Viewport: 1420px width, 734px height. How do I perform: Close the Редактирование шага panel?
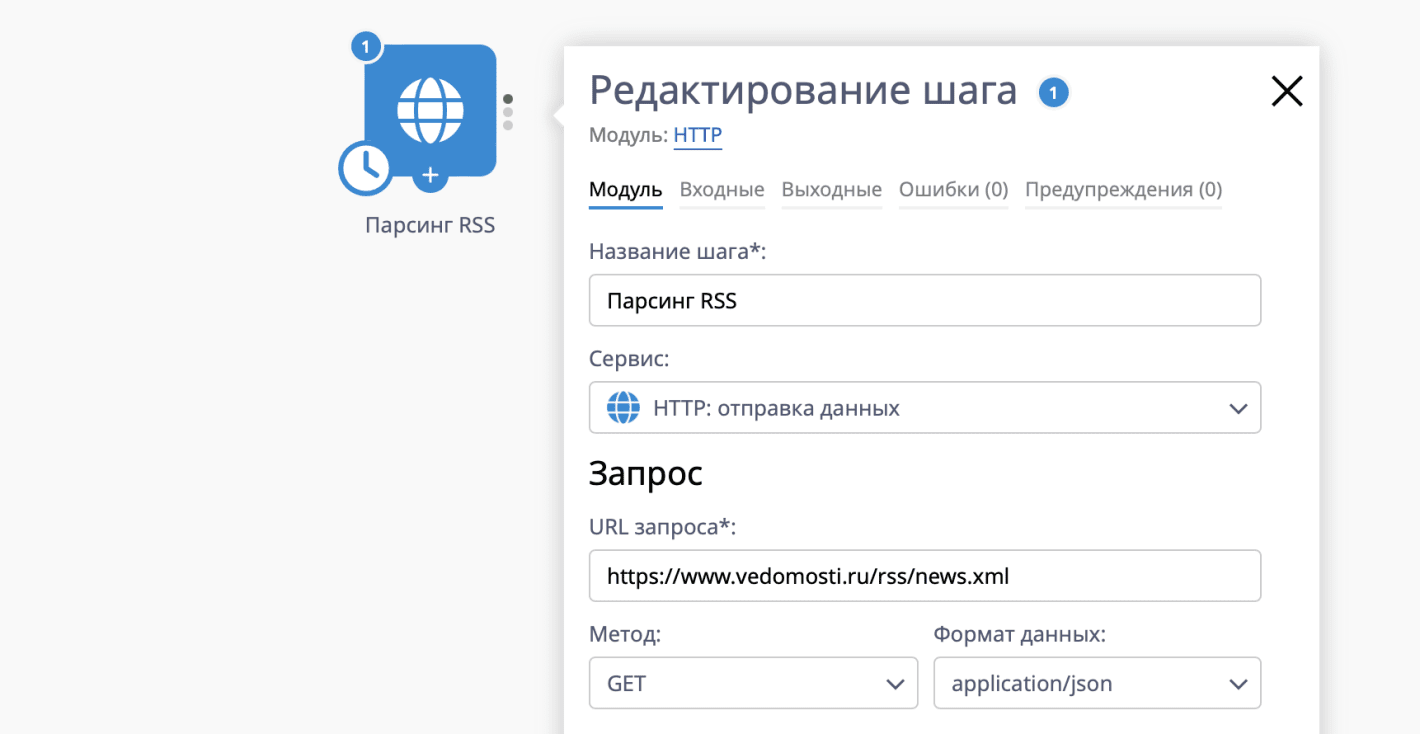1286,91
